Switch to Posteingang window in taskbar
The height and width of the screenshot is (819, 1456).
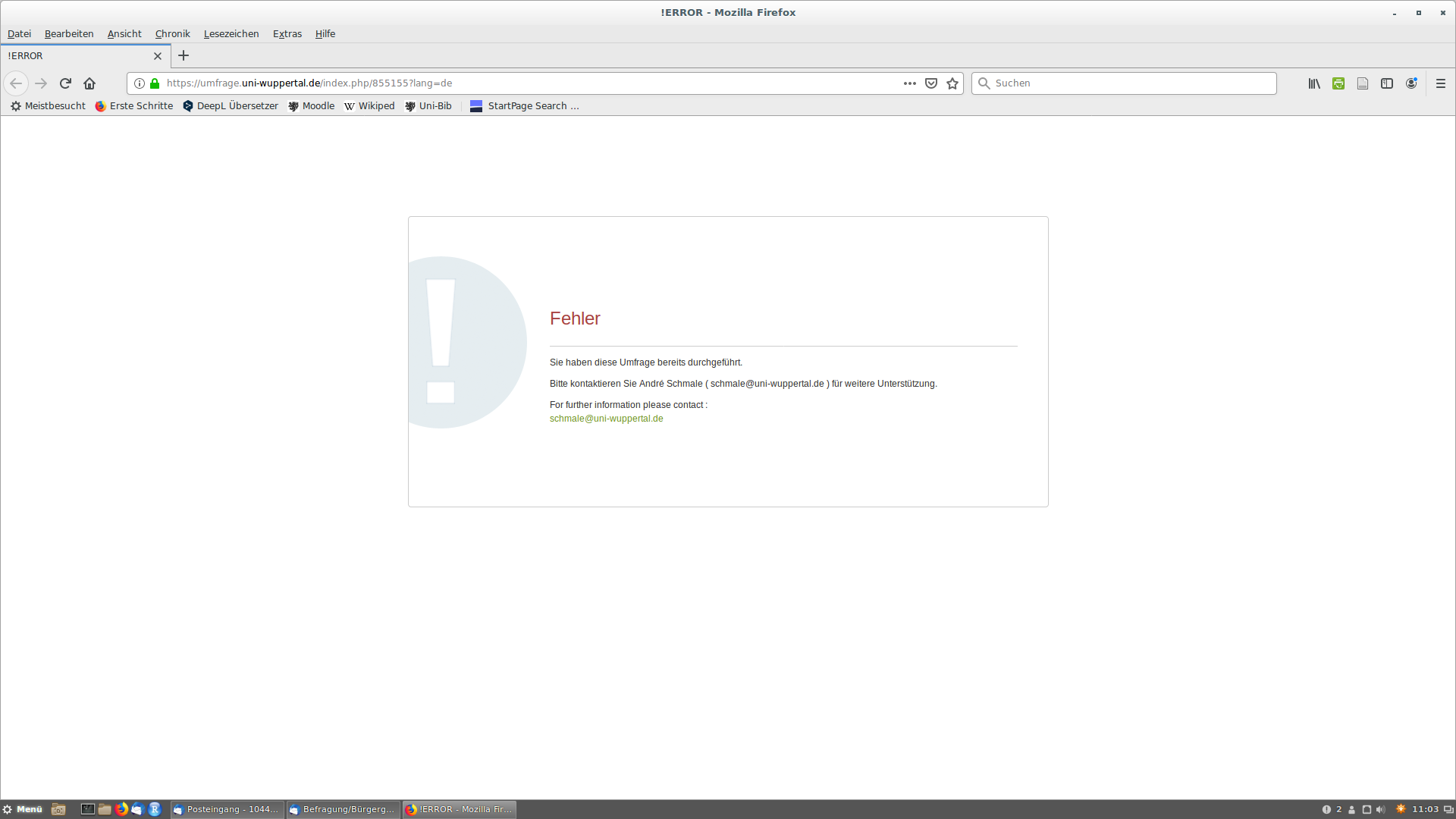click(227, 809)
